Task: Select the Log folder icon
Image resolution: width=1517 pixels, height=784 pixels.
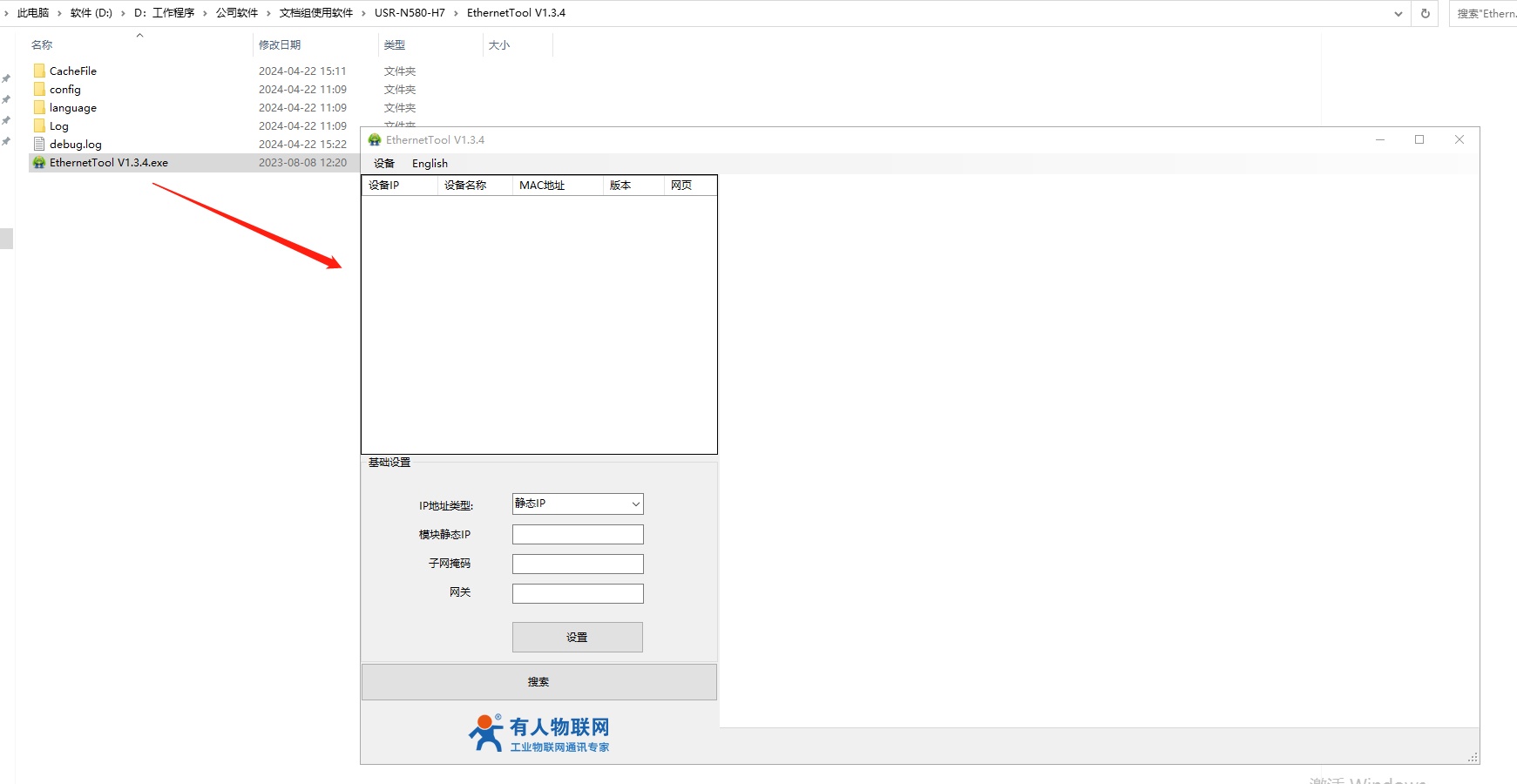Action: [x=39, y=125]
